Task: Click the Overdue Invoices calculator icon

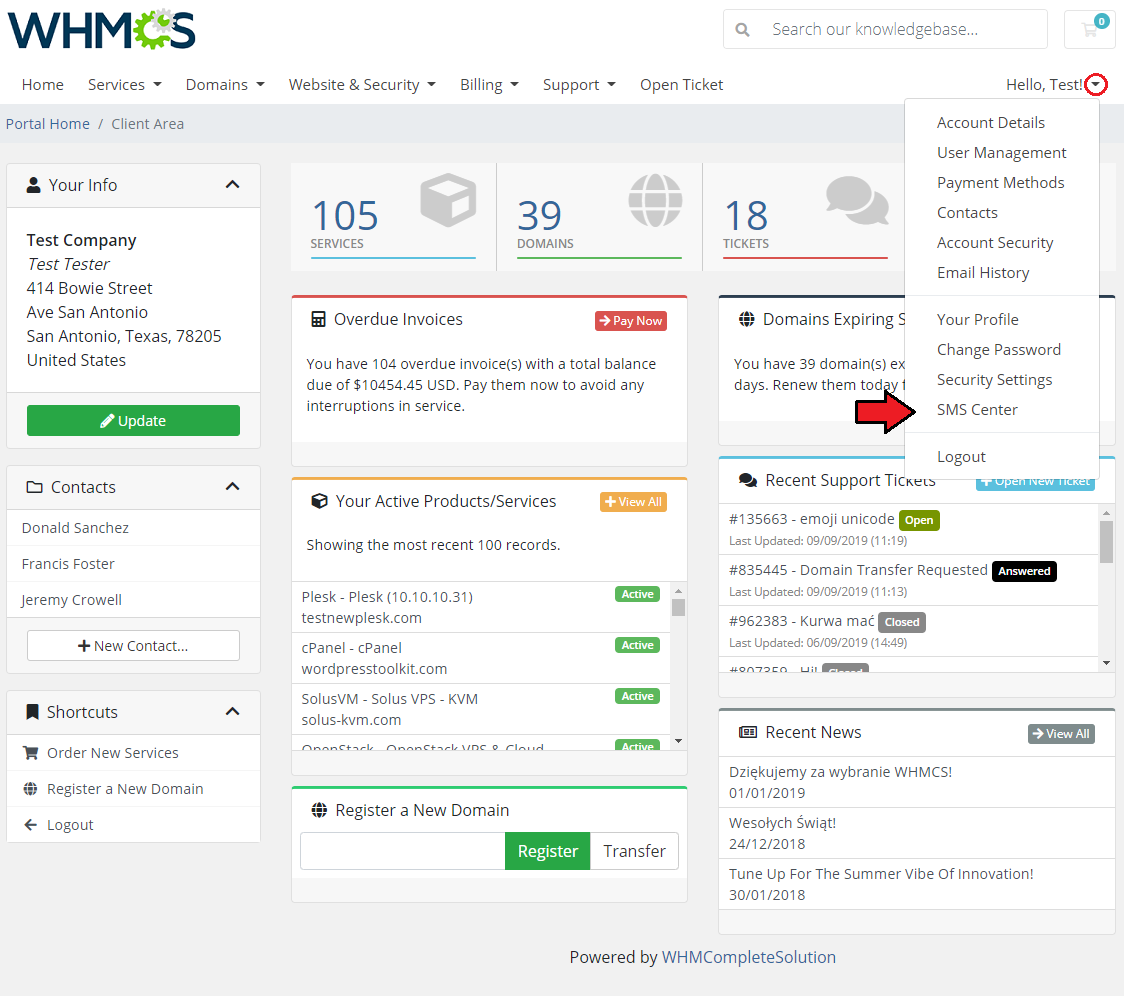Action: coord(318,319)
